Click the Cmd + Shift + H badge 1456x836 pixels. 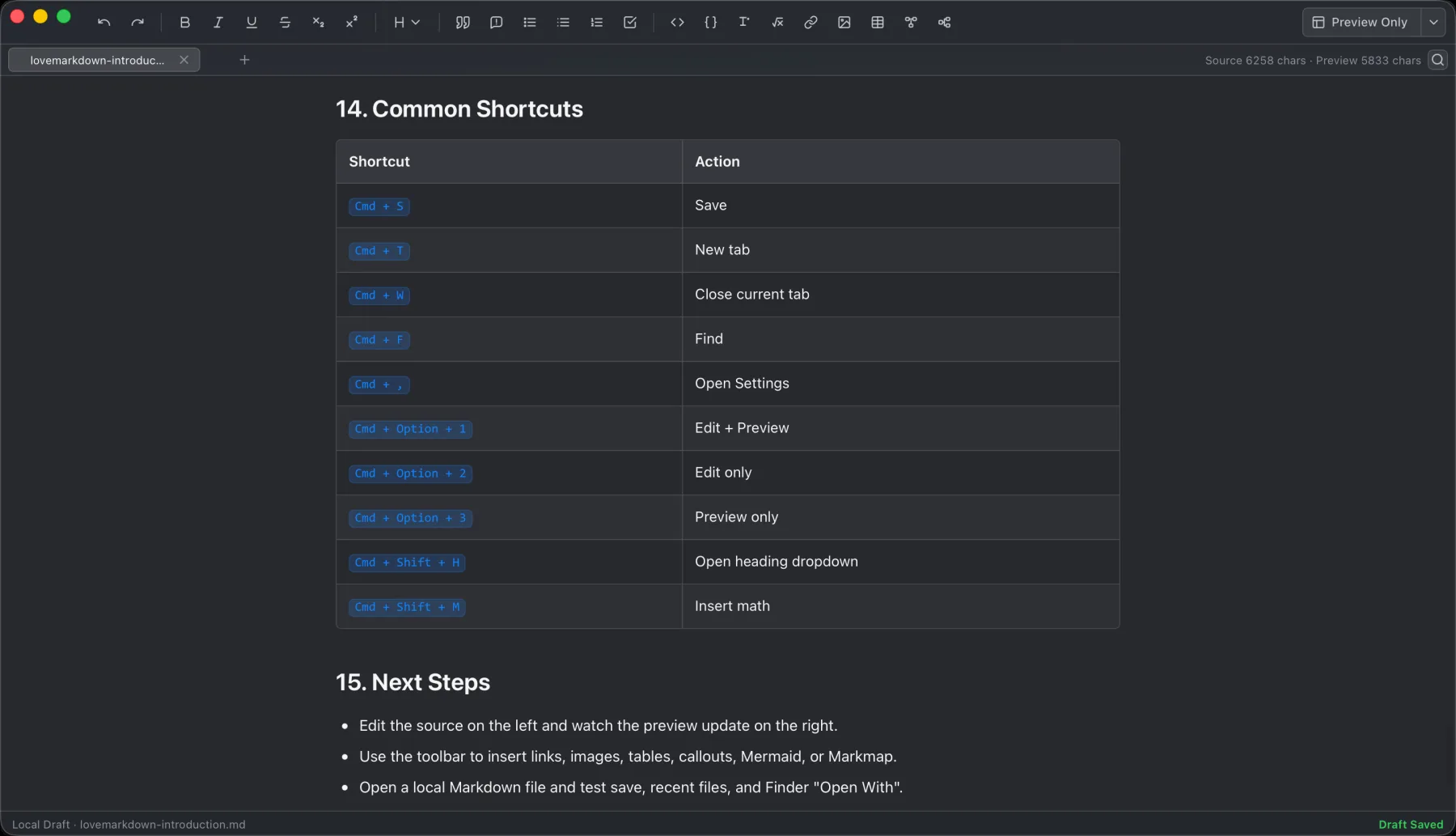(407, 562)
